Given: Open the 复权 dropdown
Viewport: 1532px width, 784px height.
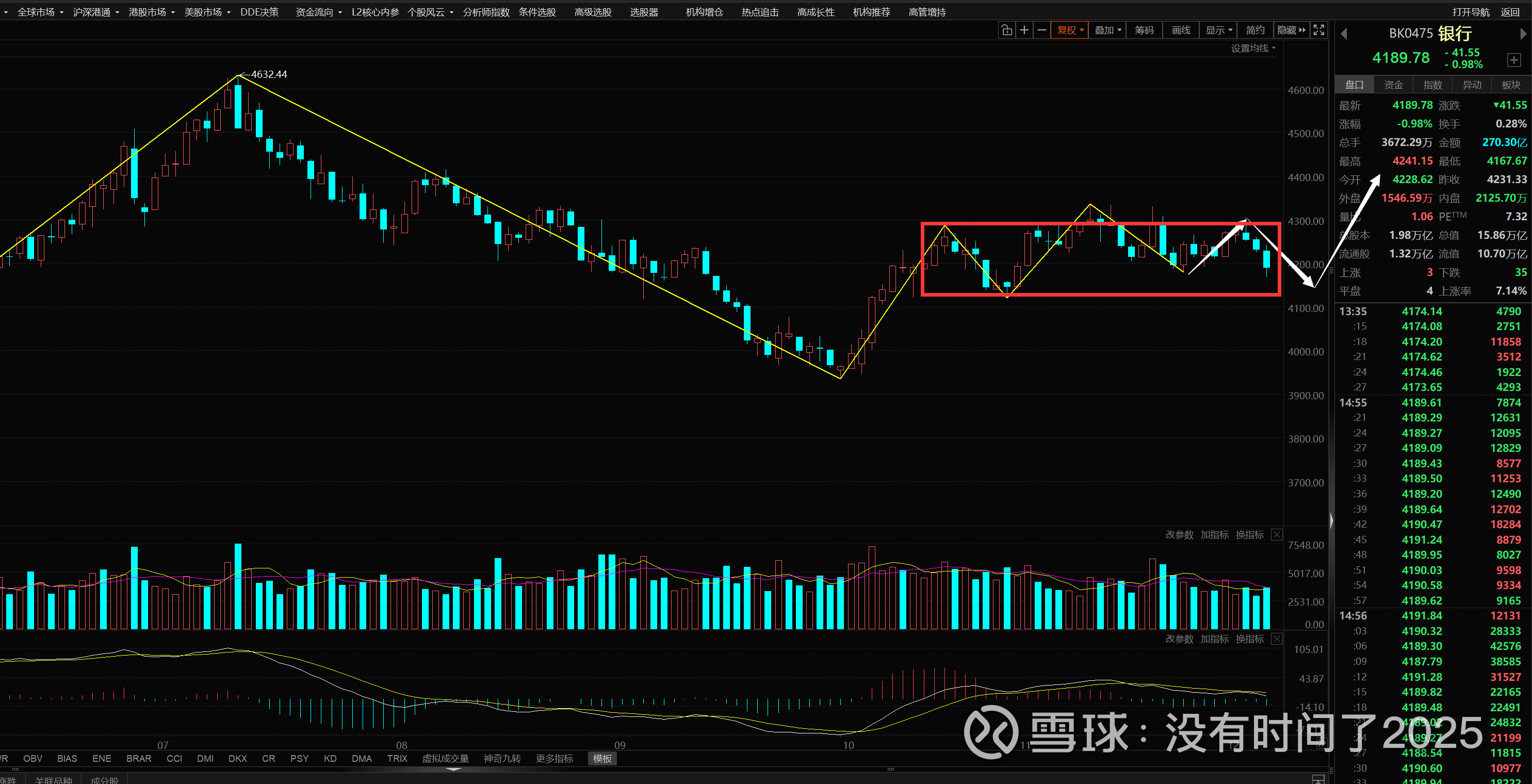Looking at the screenshot, I should pos(1069,30).
